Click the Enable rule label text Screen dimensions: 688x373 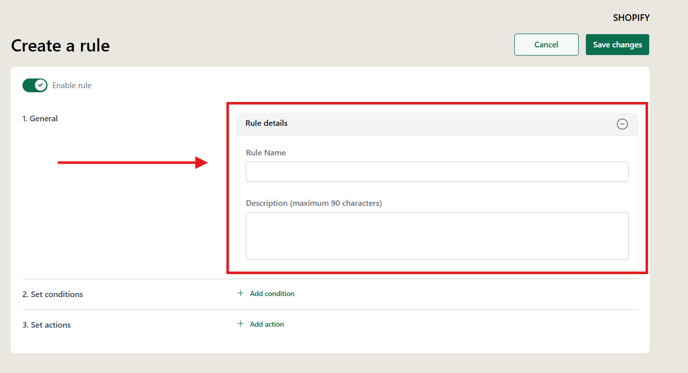[72, 86]
